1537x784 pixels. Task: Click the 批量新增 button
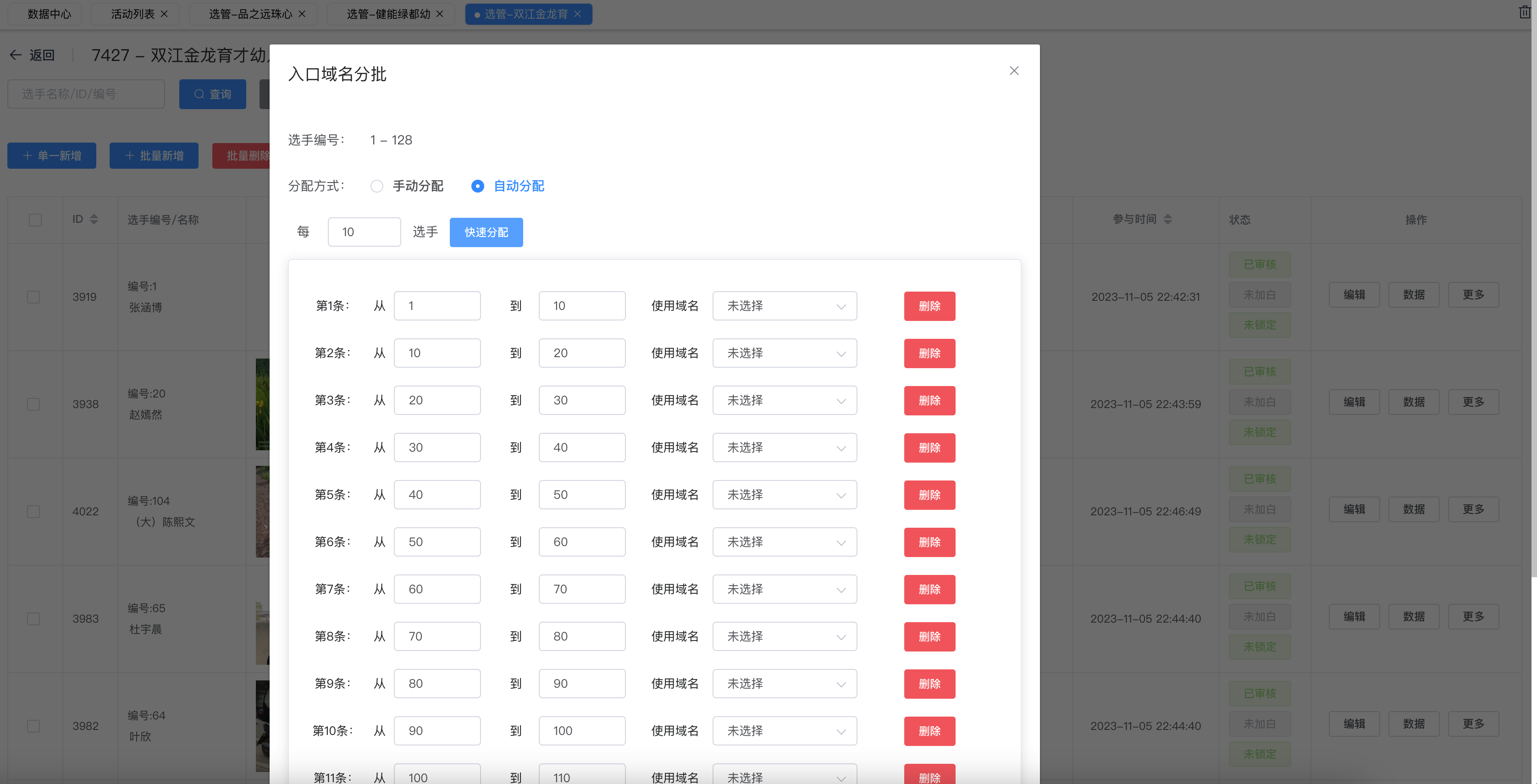[x=154, y=156]
